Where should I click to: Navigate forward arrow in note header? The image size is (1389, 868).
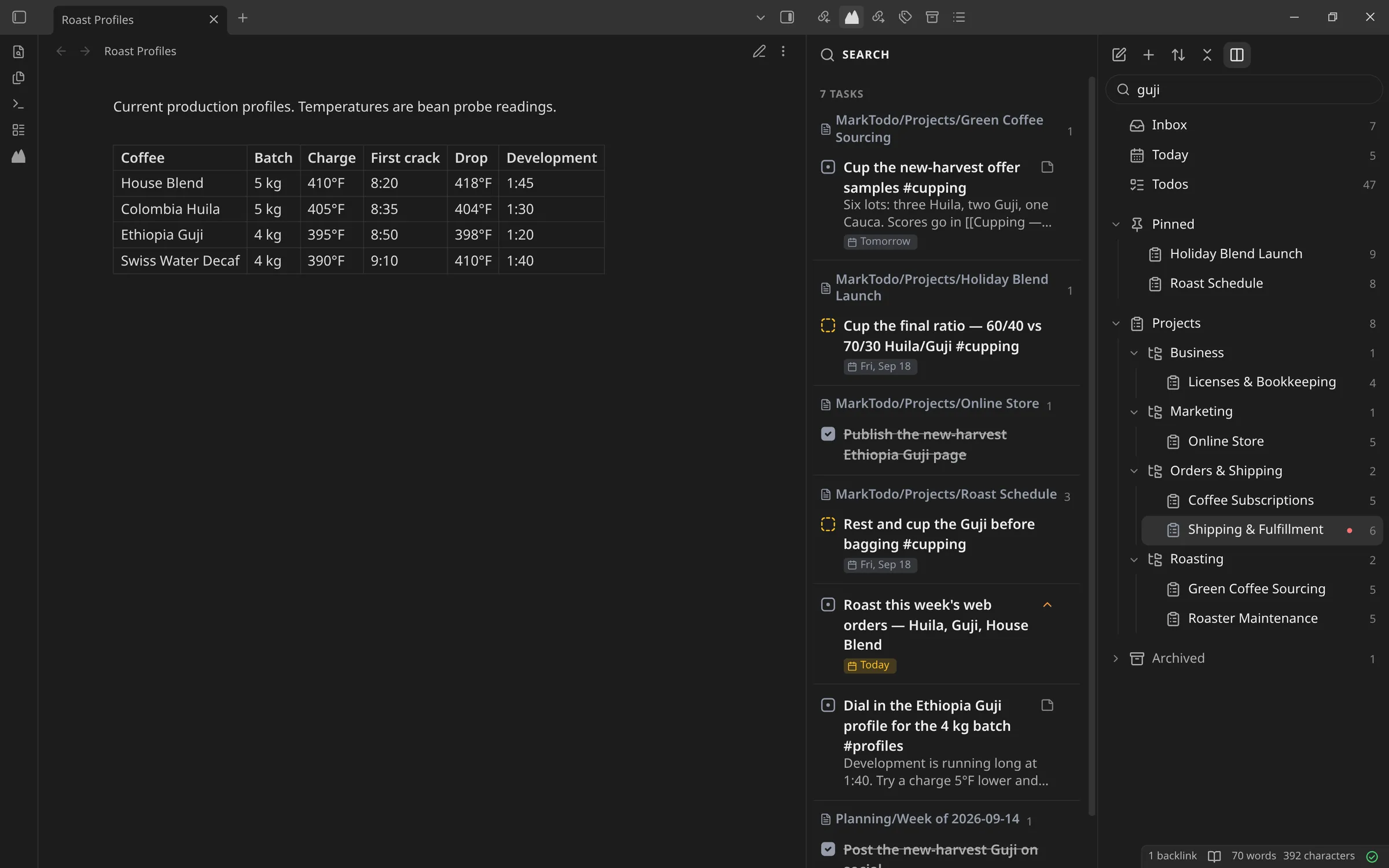click(x=85, y=52)
